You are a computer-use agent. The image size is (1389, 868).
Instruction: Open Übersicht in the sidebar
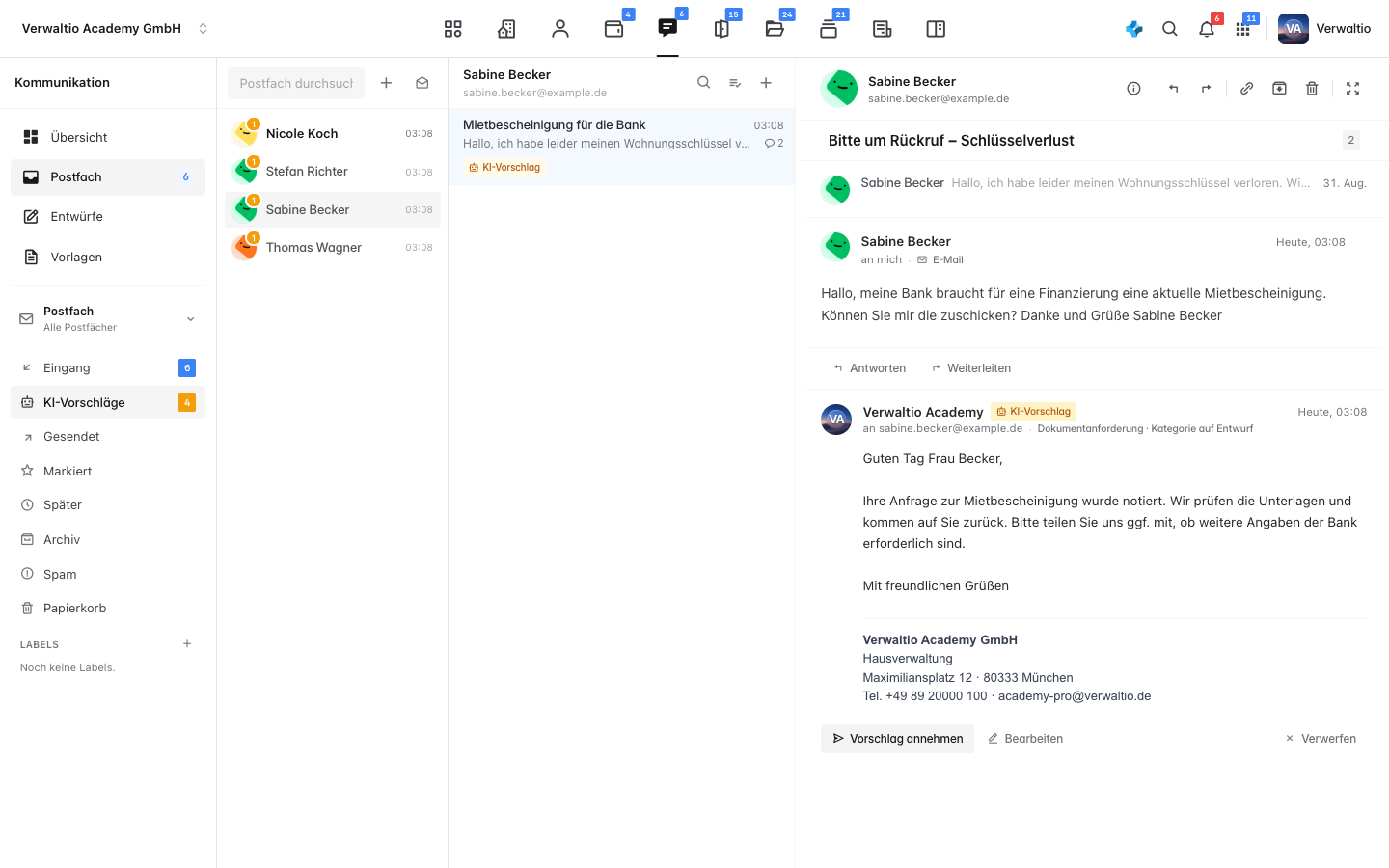tap(108, 137)
